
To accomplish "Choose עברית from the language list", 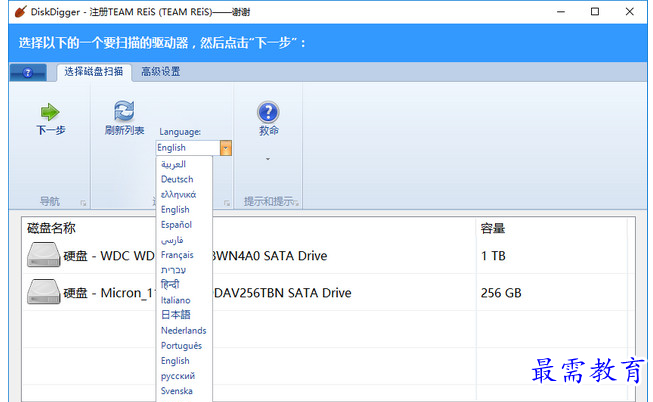I will click(173, 270).
